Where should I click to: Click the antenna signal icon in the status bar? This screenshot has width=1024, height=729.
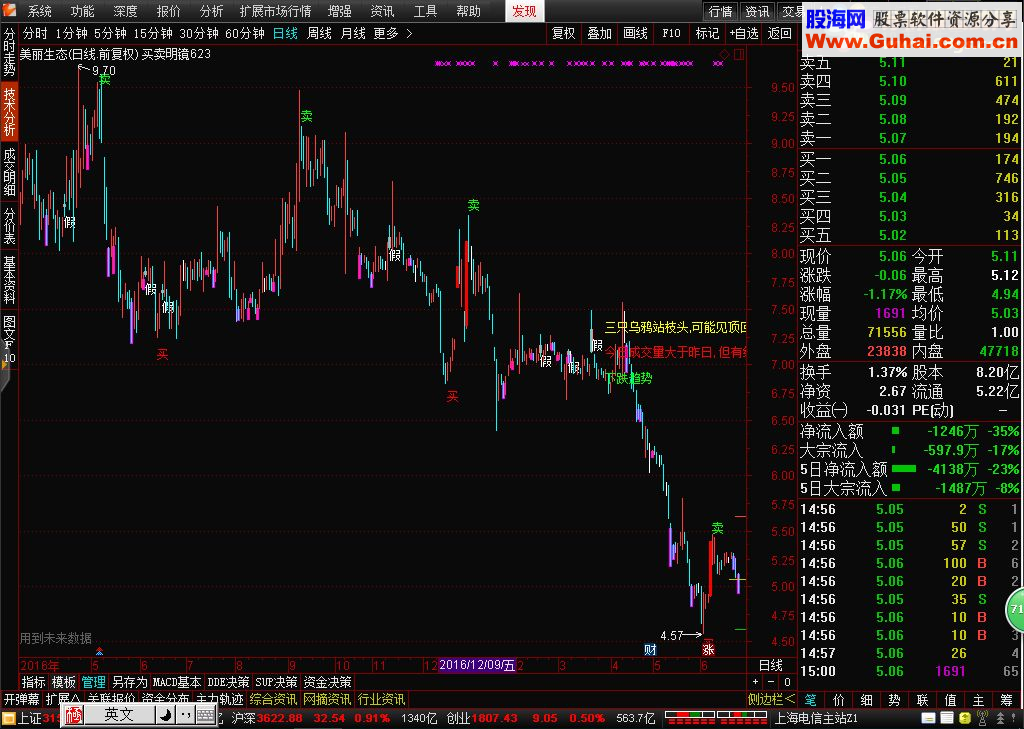(x=982, y=719)
